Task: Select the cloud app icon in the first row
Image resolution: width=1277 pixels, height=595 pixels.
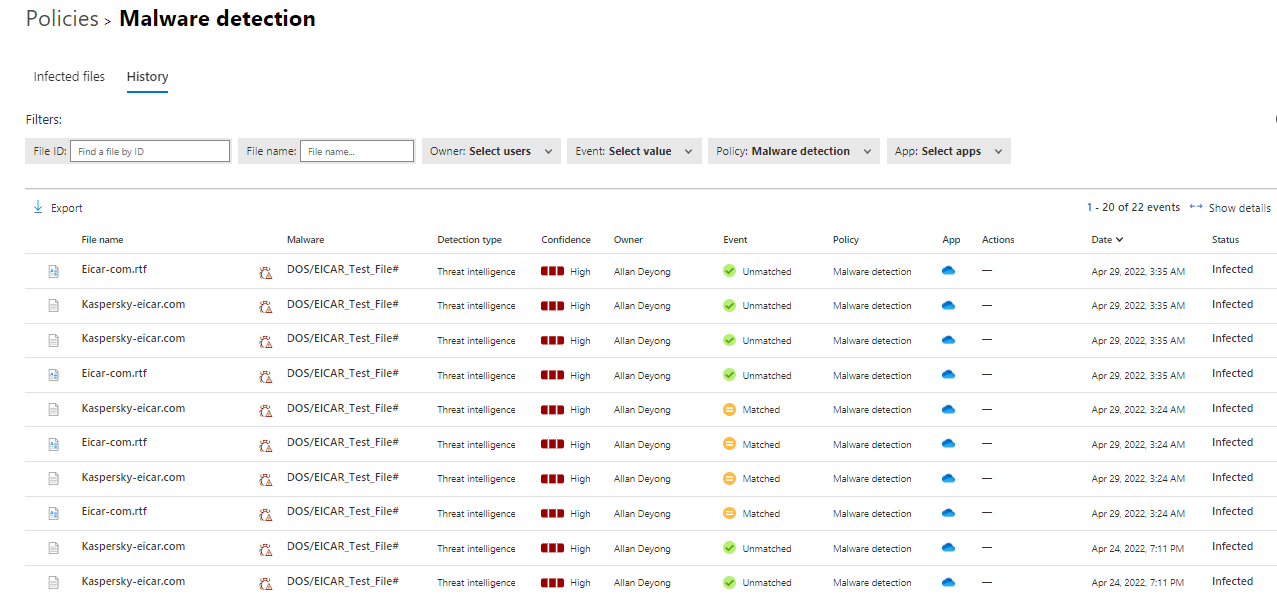Action: coord(947,270)
